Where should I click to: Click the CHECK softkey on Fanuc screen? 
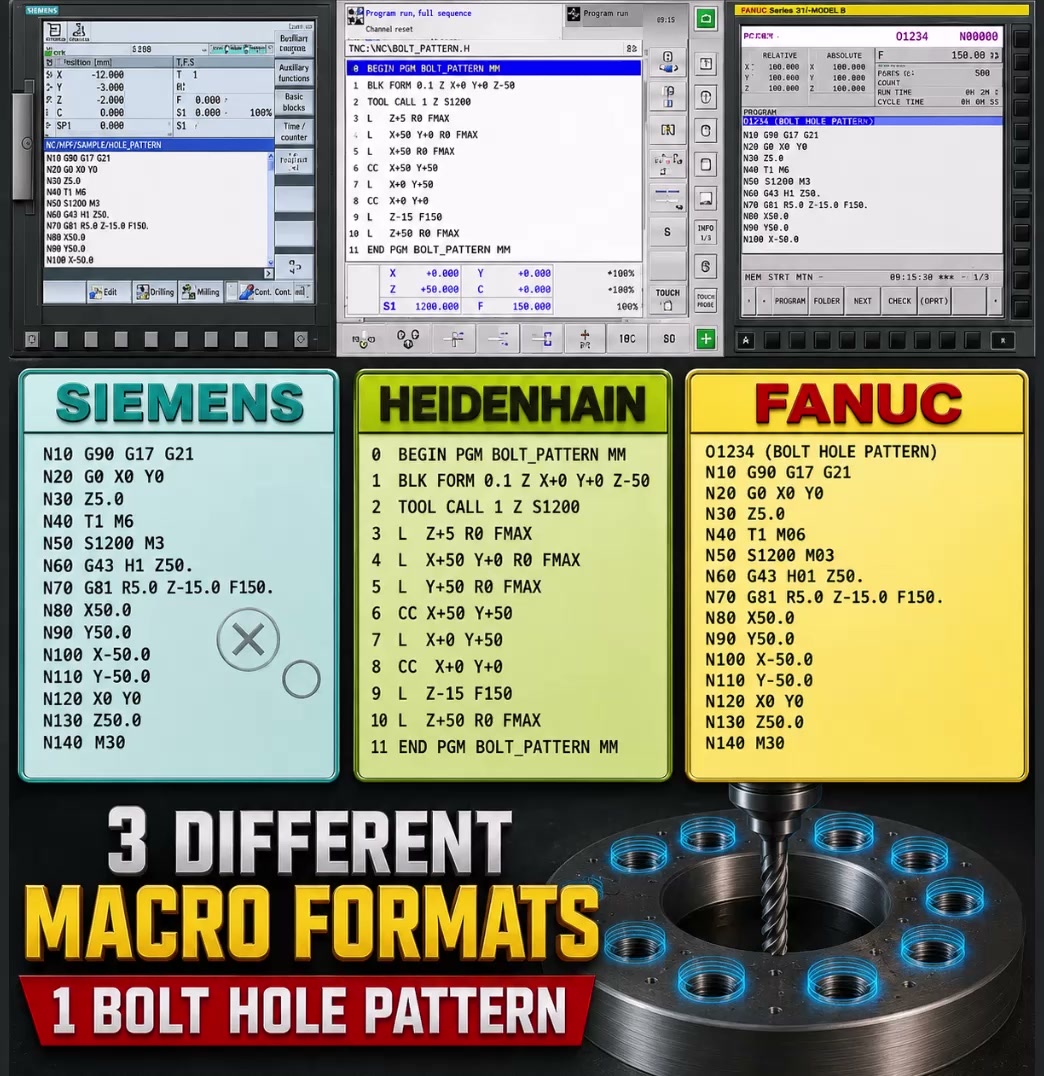point(899,301)
